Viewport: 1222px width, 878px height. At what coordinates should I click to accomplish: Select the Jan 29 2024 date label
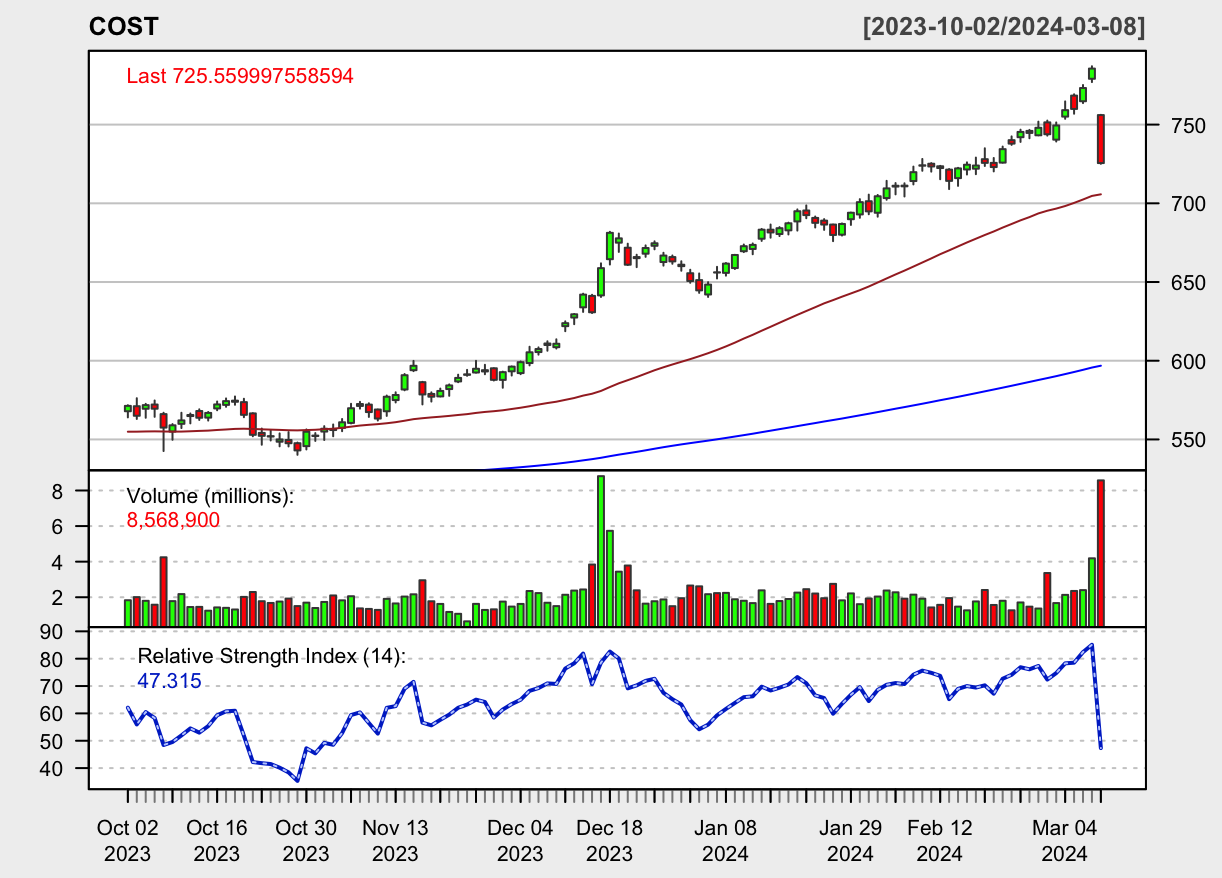(850, 841)
